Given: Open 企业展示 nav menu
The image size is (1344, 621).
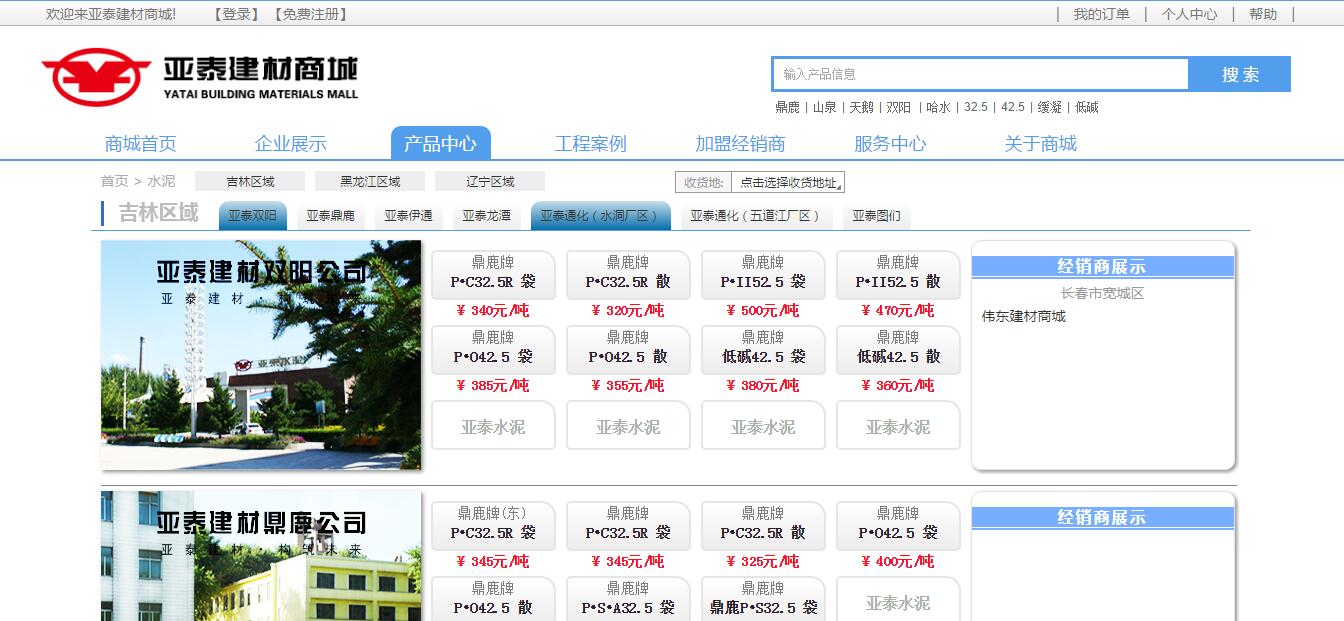Looking at the screenshot, I should [x=291, y=143].
